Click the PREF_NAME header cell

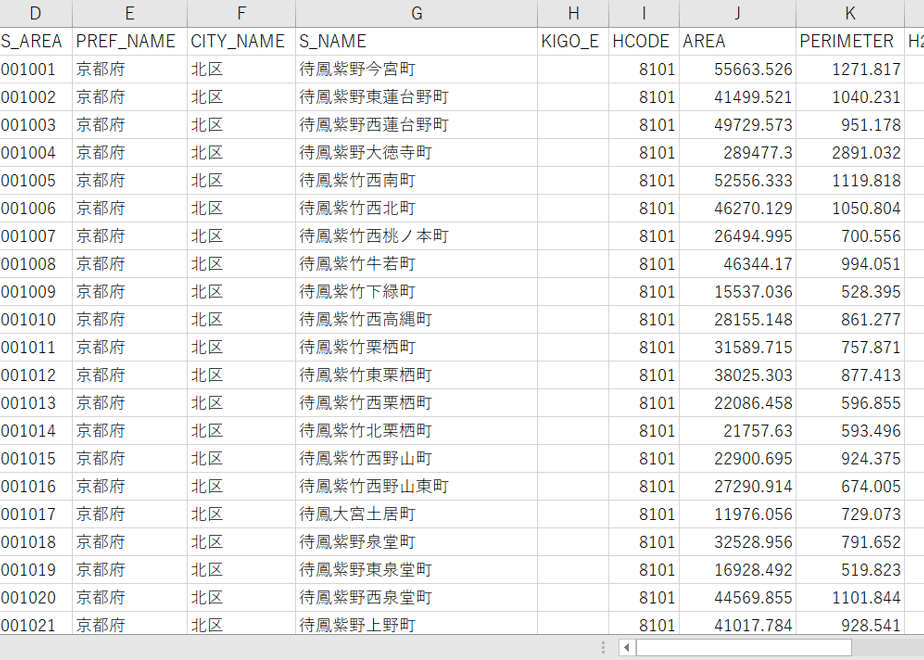coord(130,41)
